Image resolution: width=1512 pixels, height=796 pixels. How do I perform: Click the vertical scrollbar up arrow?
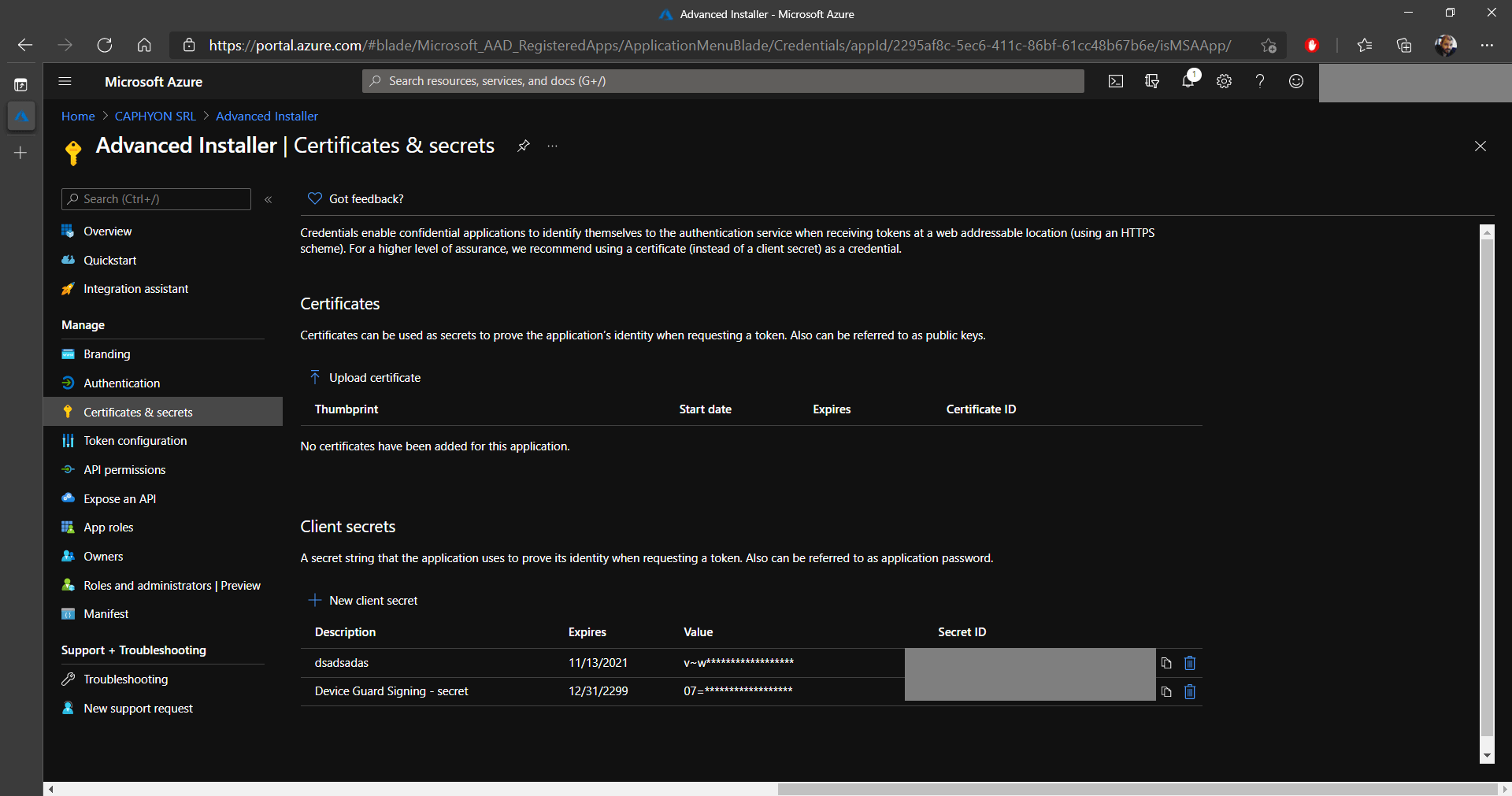1487,232
